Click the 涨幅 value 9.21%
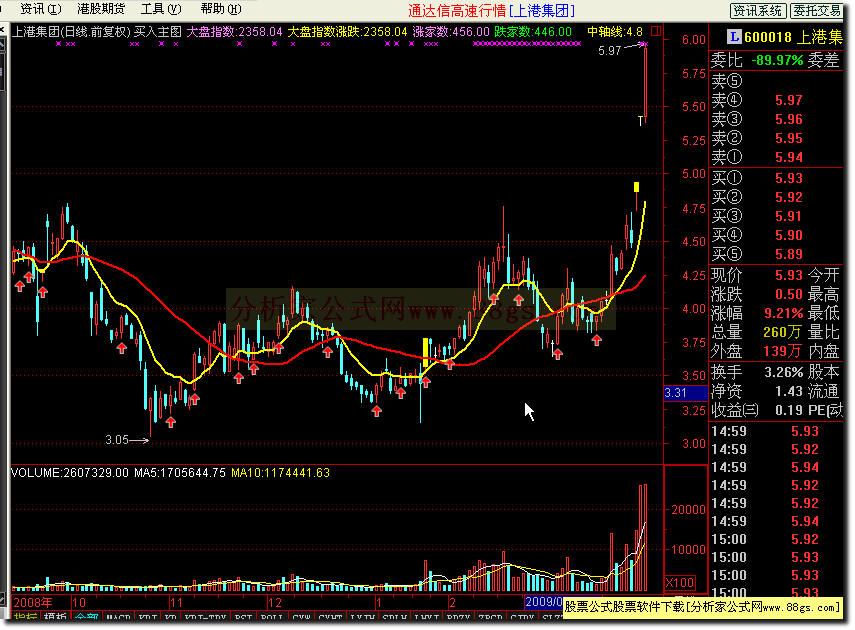 point(784,314)
